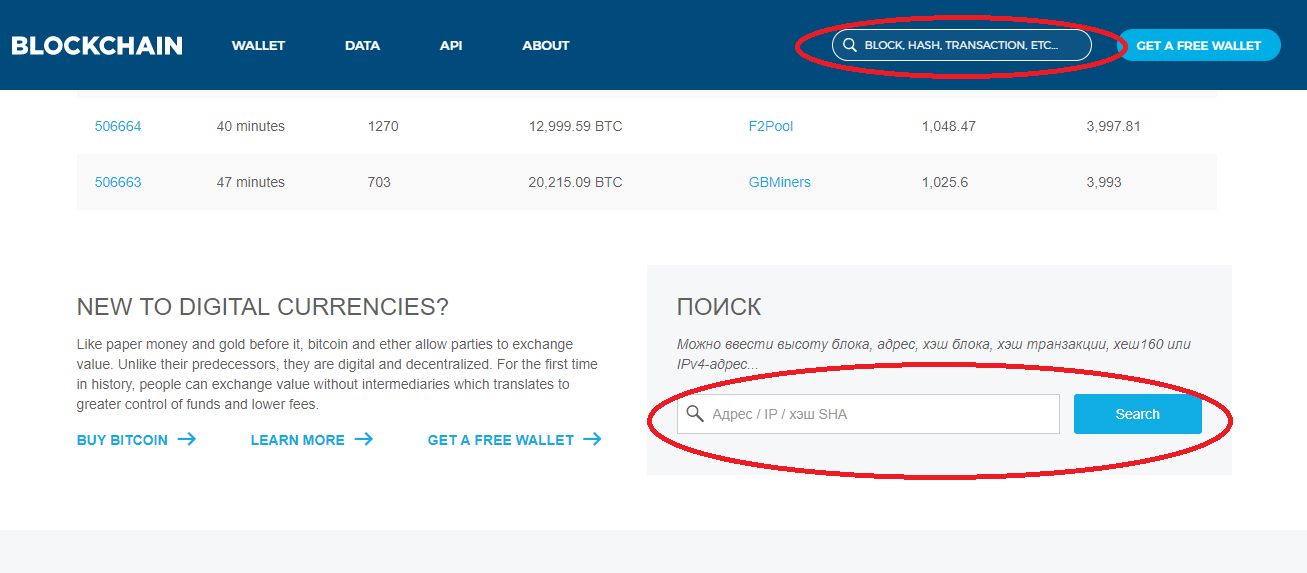Select the 3,997.81 weight value

point(1114,126)
